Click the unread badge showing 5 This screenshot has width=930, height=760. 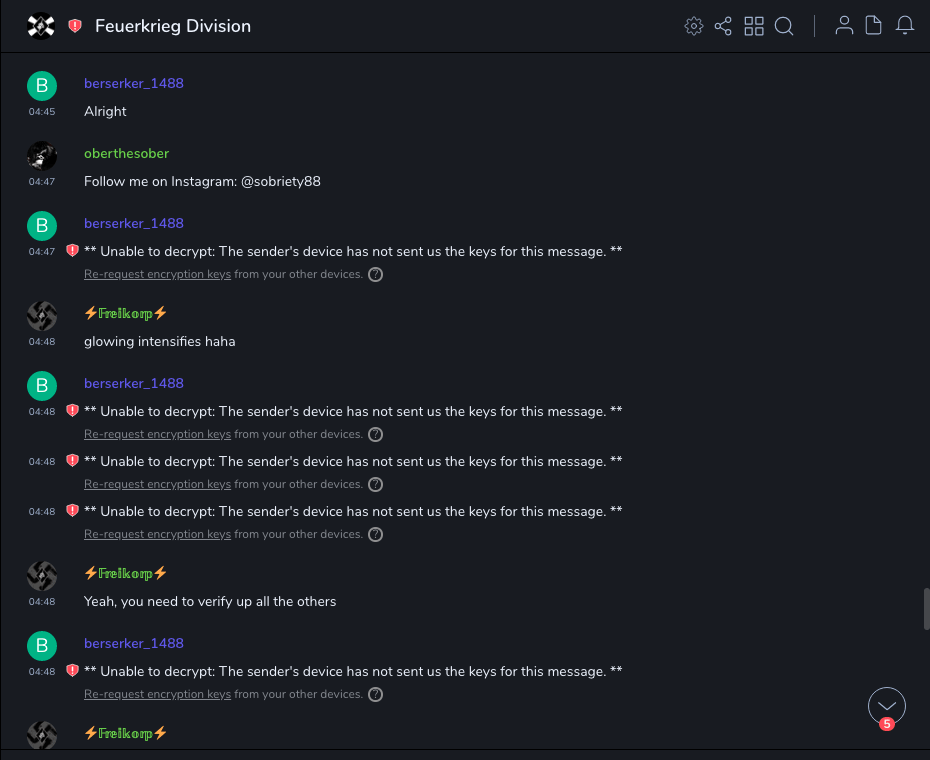click(x=887, y=724)
